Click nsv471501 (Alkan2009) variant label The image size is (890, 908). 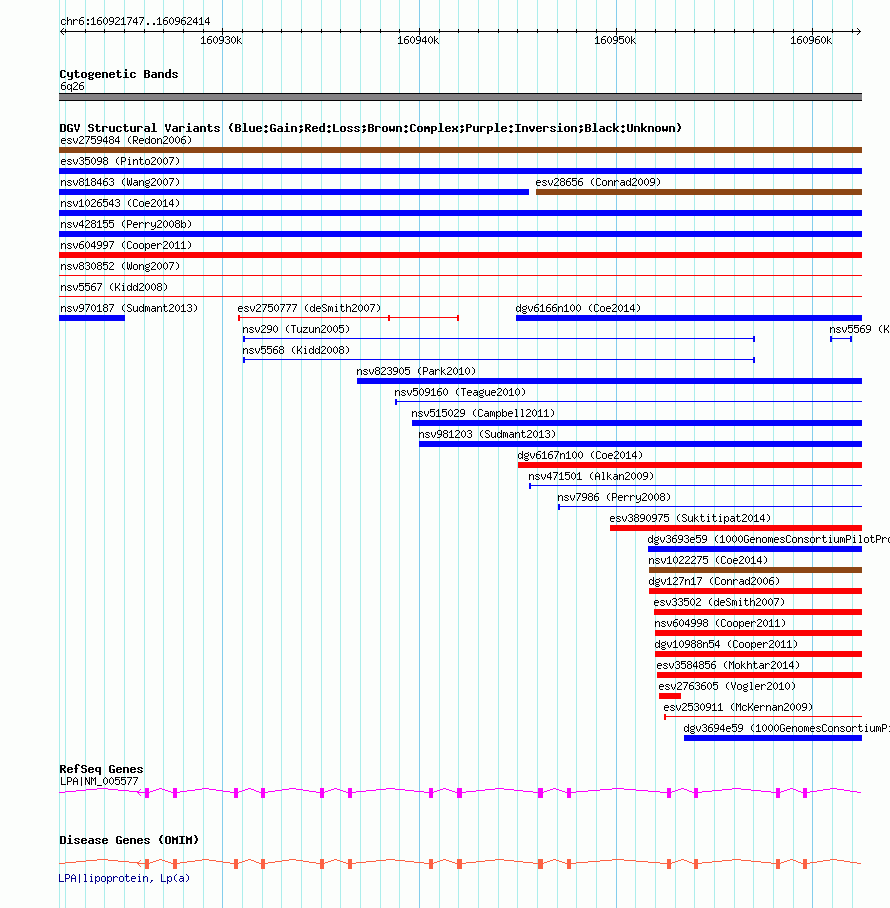tap(591, 476)
